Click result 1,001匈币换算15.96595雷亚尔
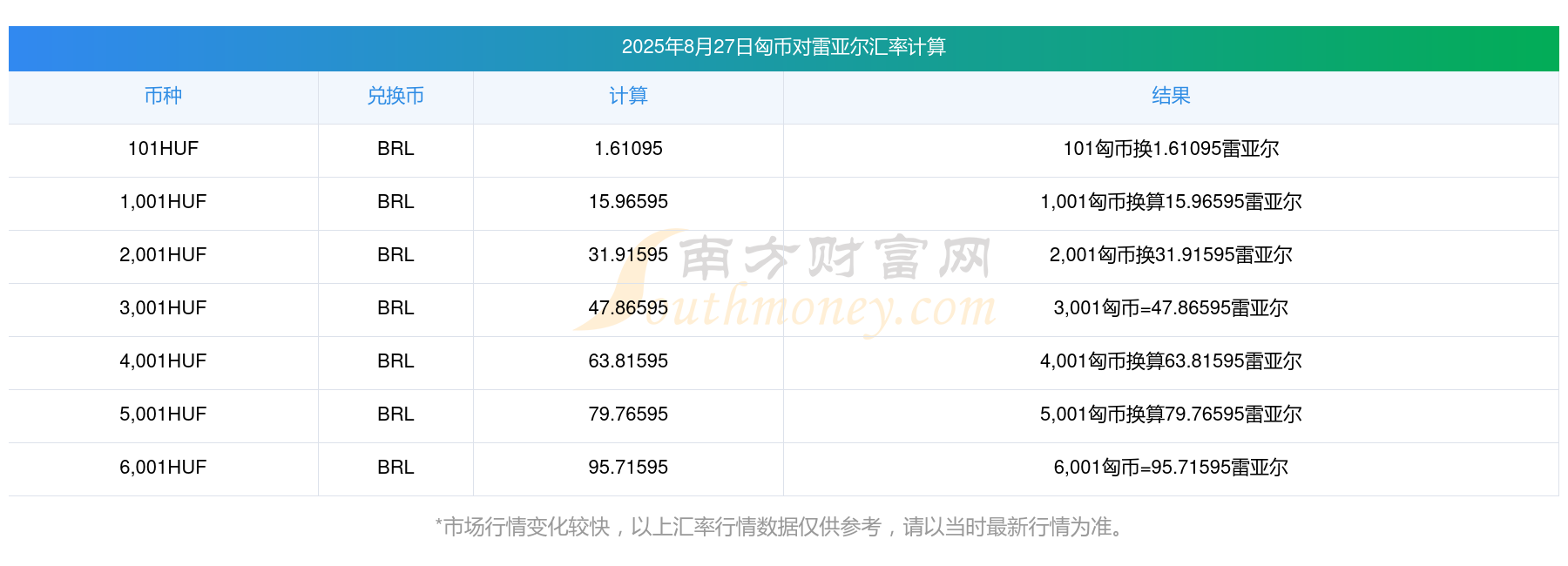Screen dimensions: 1568x566 pyautogui.click(x=1171, y=202)
